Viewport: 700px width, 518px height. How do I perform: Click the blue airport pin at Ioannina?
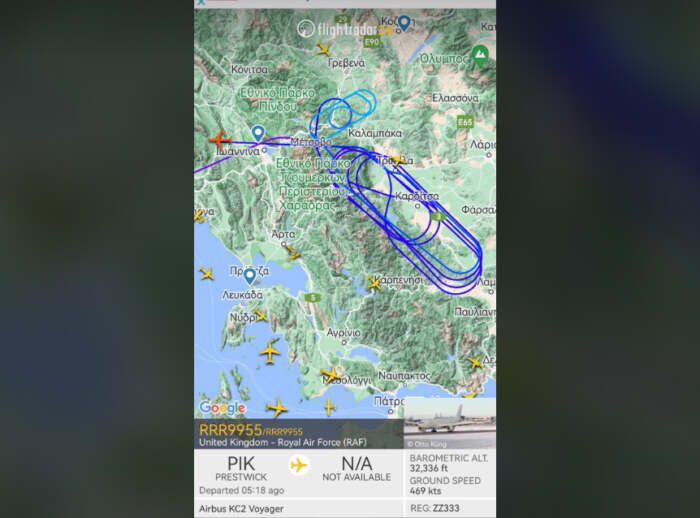click(258, 134)
